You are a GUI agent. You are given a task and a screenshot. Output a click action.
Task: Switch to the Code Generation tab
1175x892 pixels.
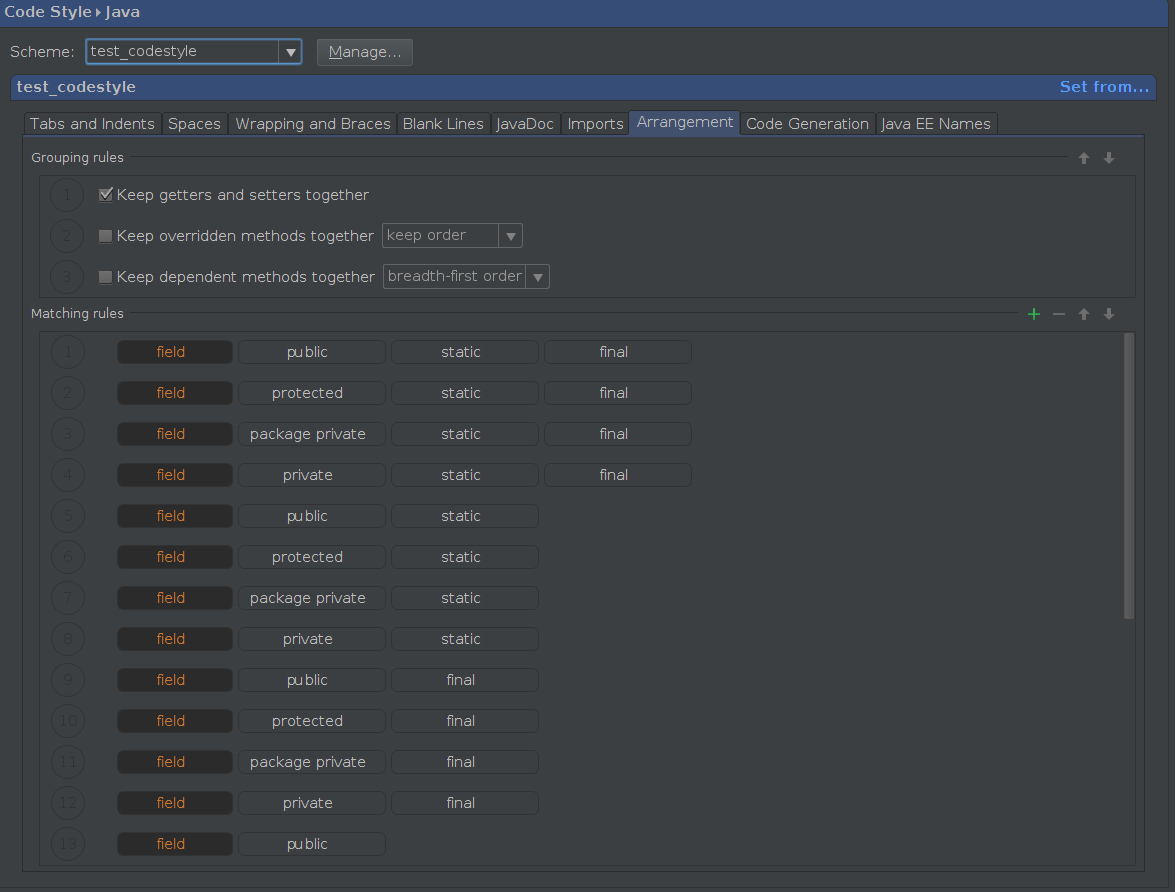coord(807,123)
